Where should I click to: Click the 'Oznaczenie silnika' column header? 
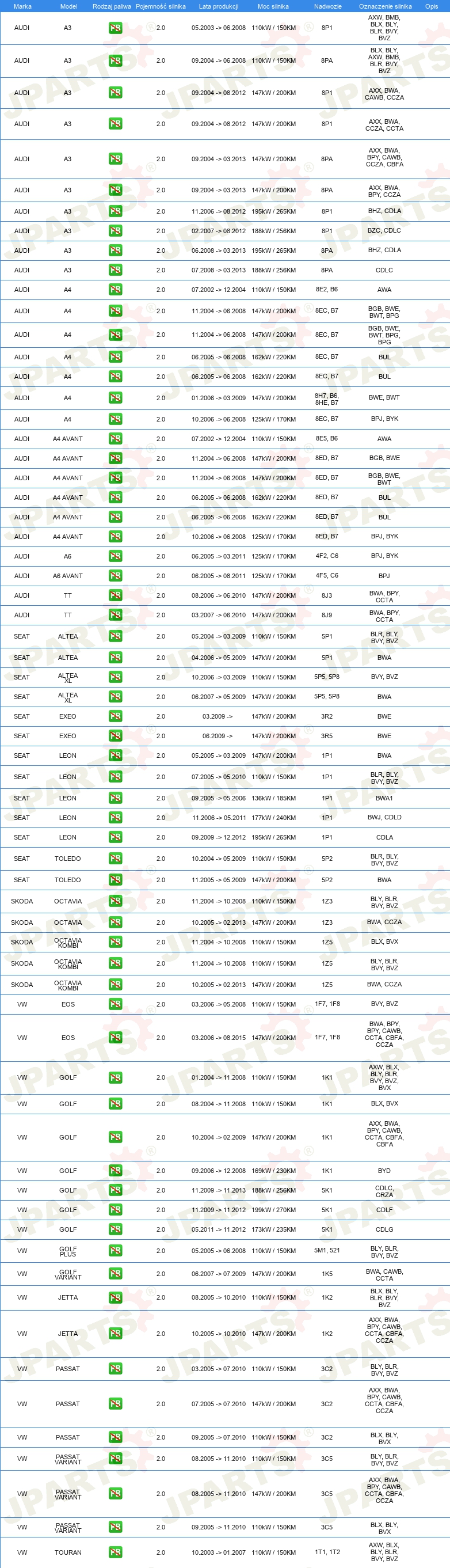tap(385, 6)
